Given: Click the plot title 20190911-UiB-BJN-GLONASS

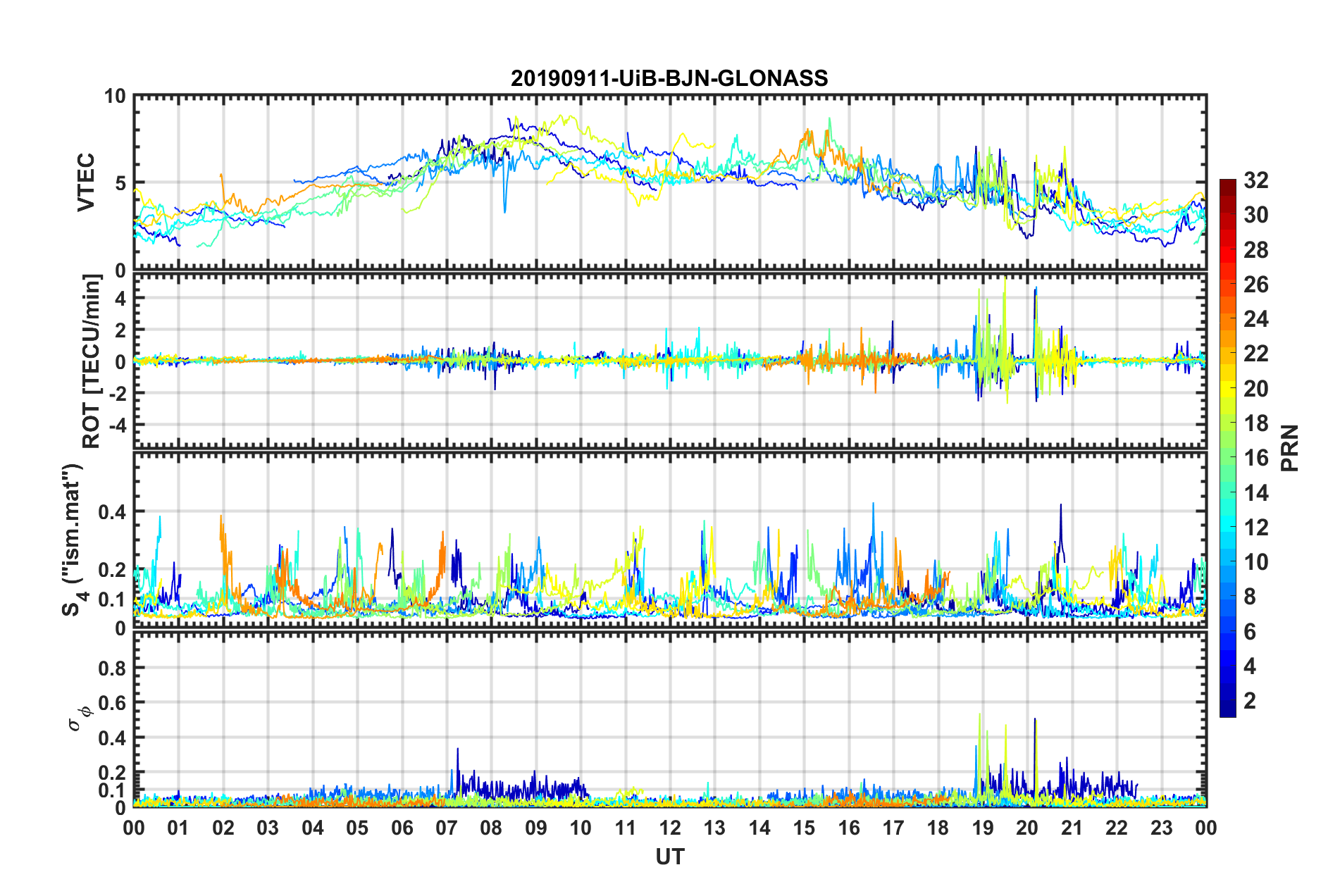Looking at the screenshot, I should pyautogui.click(x=669, y=78).
